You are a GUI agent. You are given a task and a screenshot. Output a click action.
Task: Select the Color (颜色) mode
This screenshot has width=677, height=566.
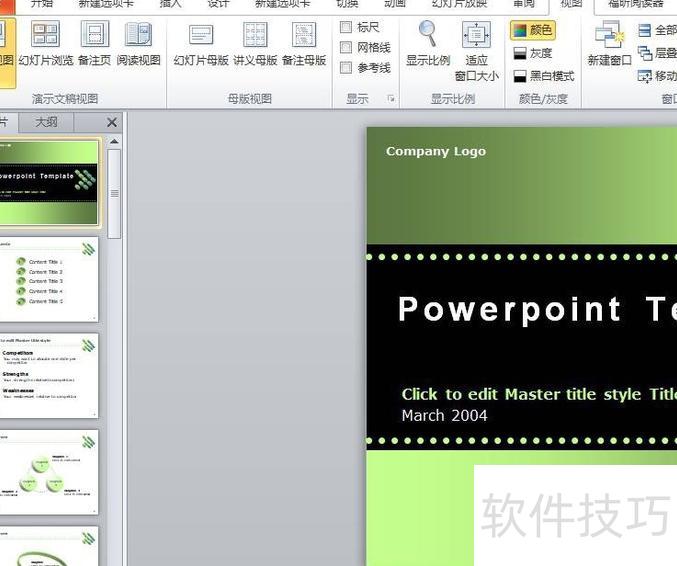(x=532, y=30)
